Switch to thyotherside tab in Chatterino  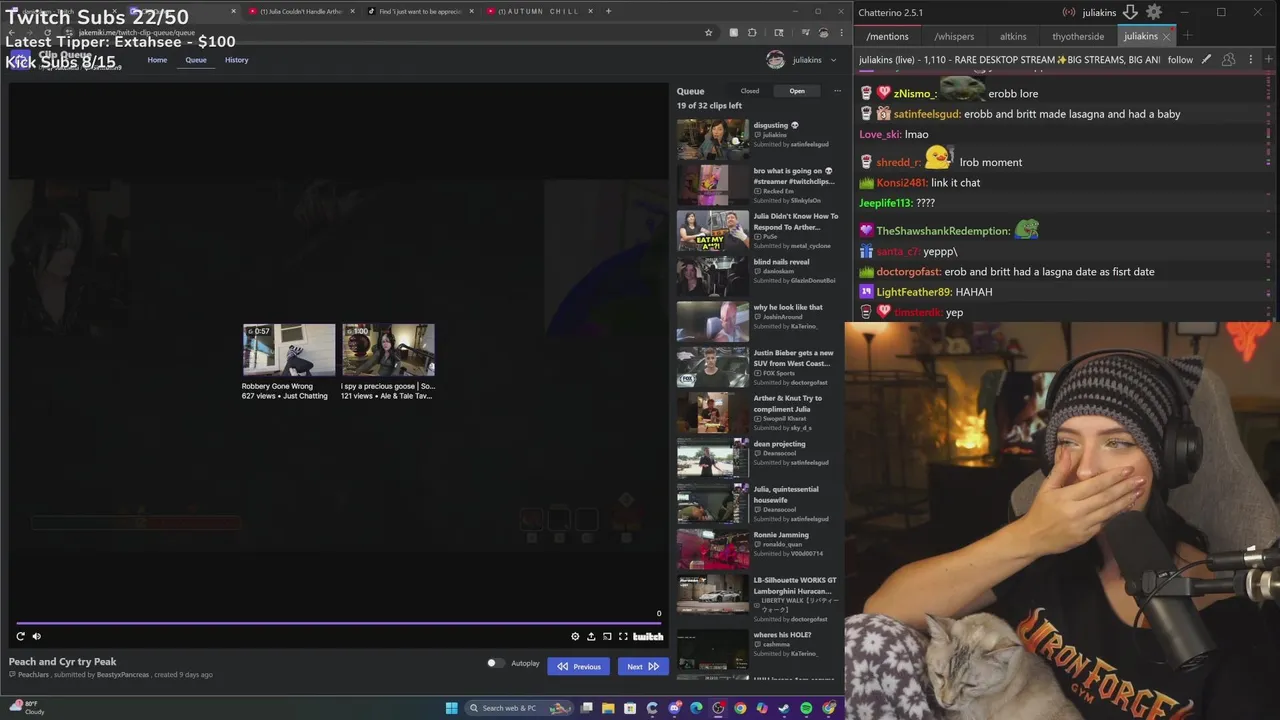1078,36
